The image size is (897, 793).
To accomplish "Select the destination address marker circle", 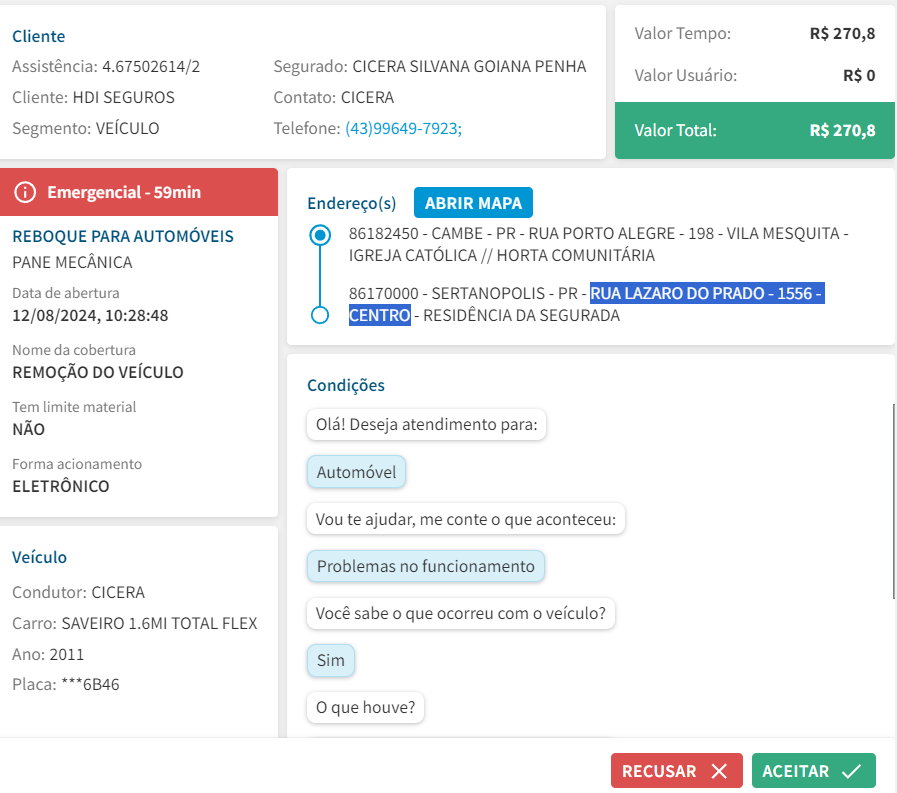I will point(320,315).
